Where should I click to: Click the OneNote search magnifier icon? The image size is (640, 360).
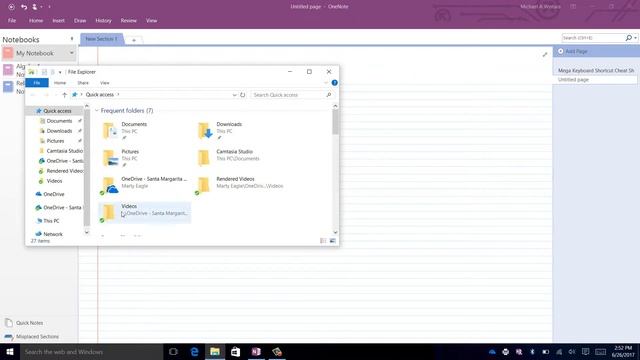point(629,38)
